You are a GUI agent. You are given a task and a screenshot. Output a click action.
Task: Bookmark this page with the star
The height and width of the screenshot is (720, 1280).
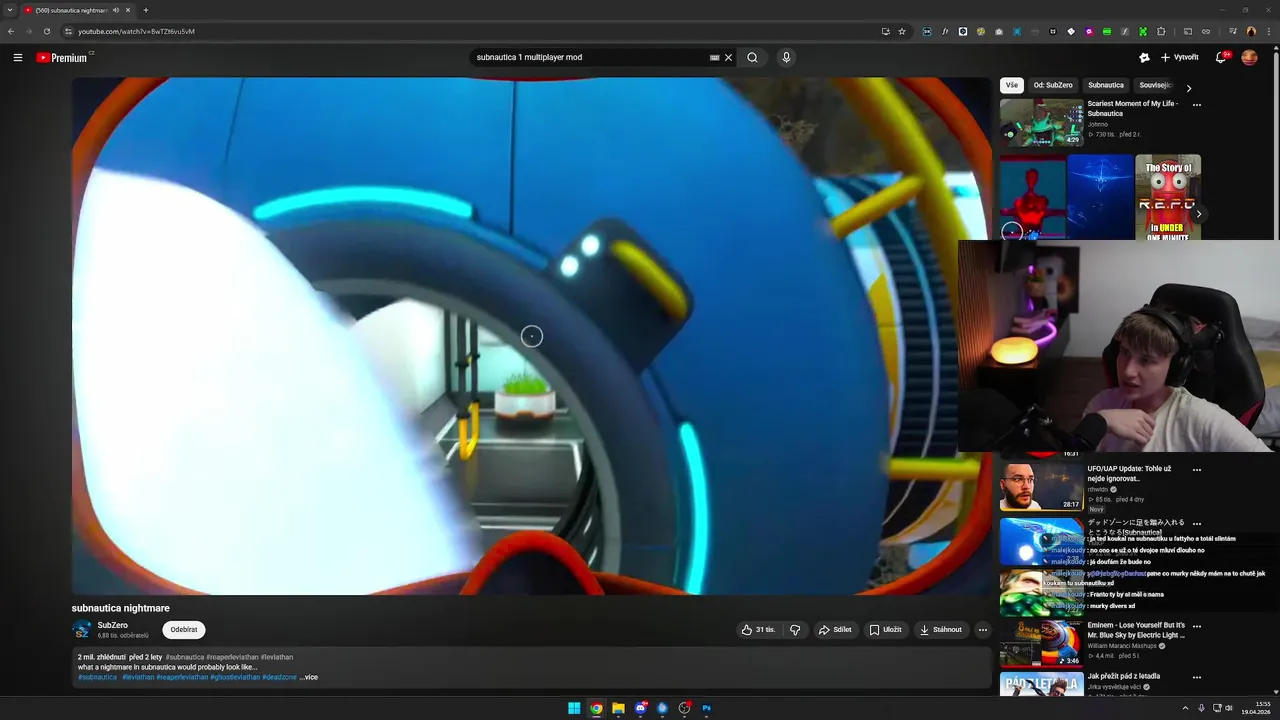(901, 31)
